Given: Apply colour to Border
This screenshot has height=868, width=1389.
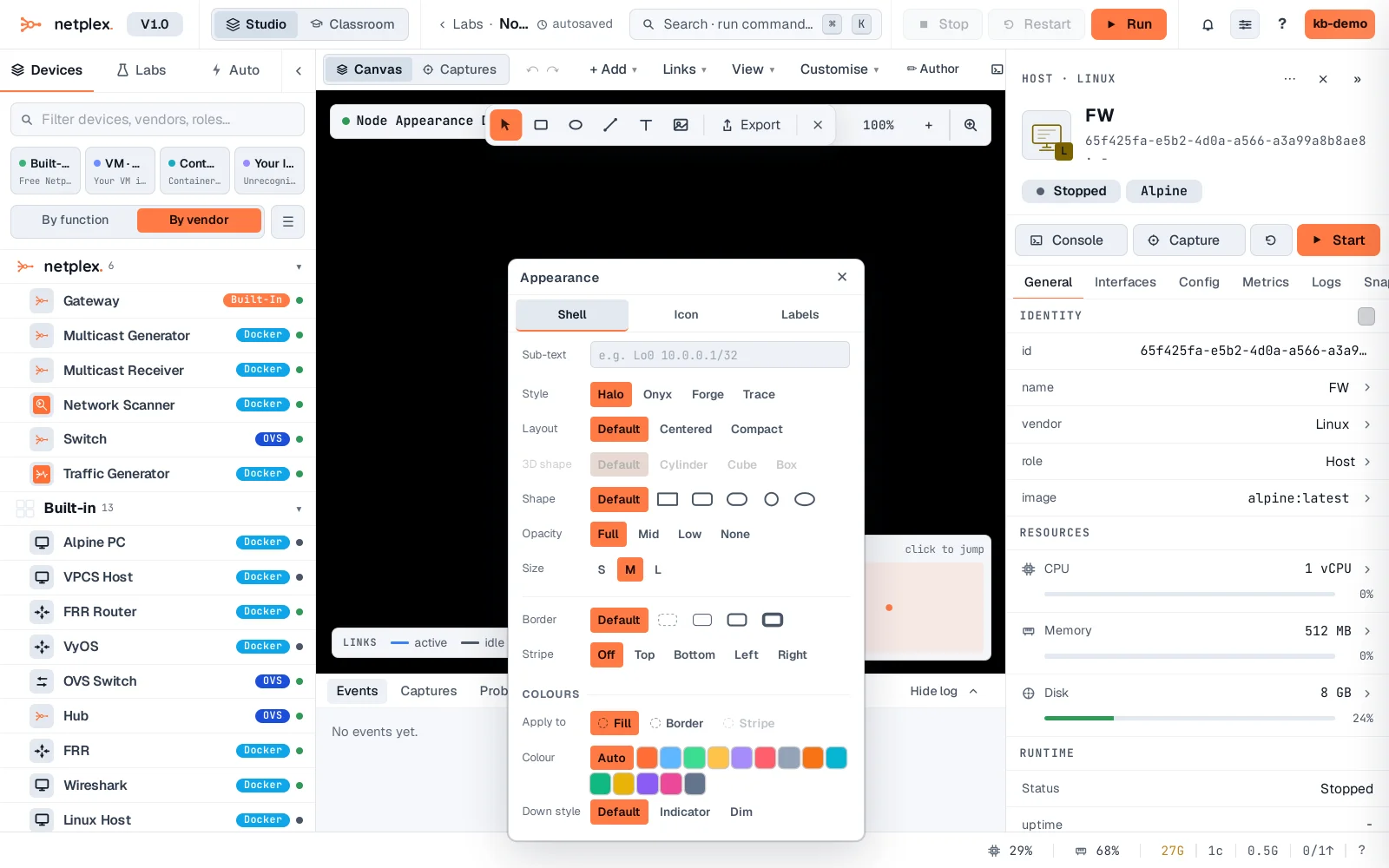Looking at the screenshot, I should point(677,723).
